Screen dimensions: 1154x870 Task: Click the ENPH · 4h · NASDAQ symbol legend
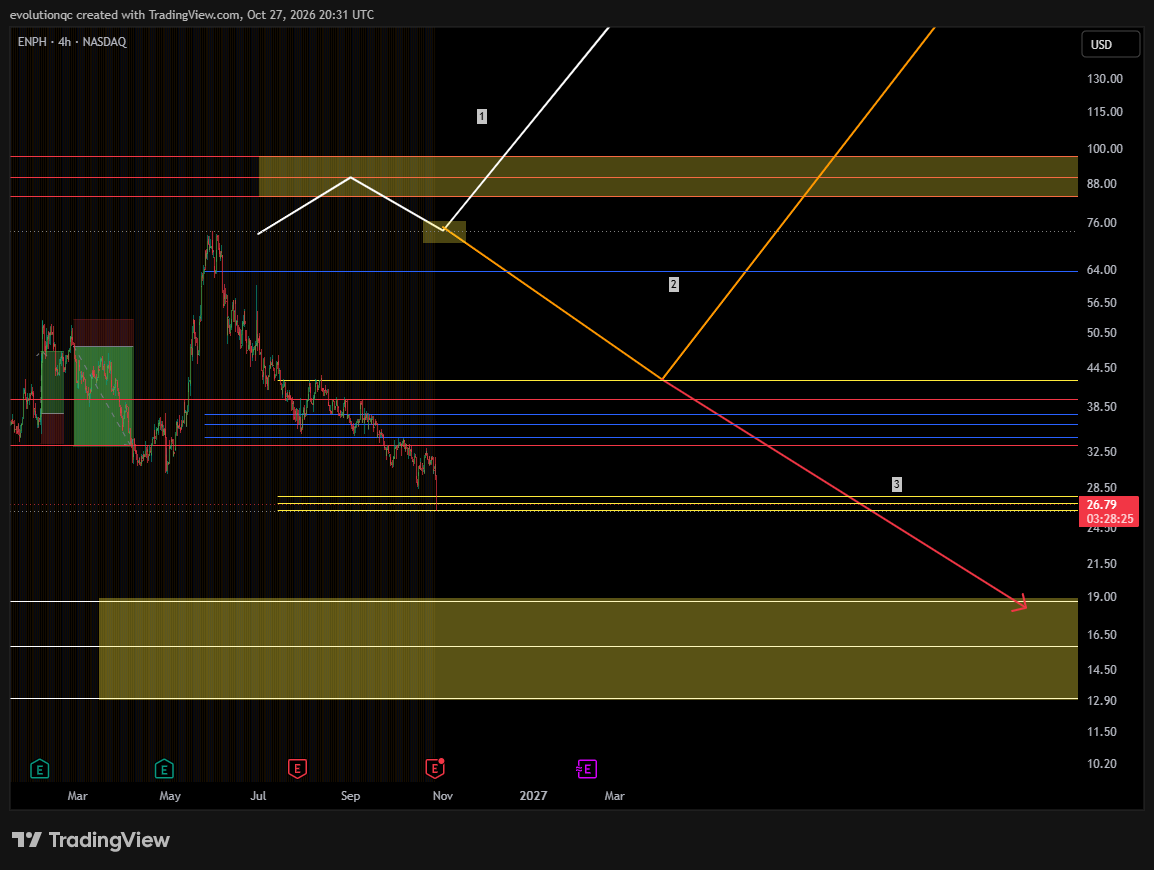point(72,42)
